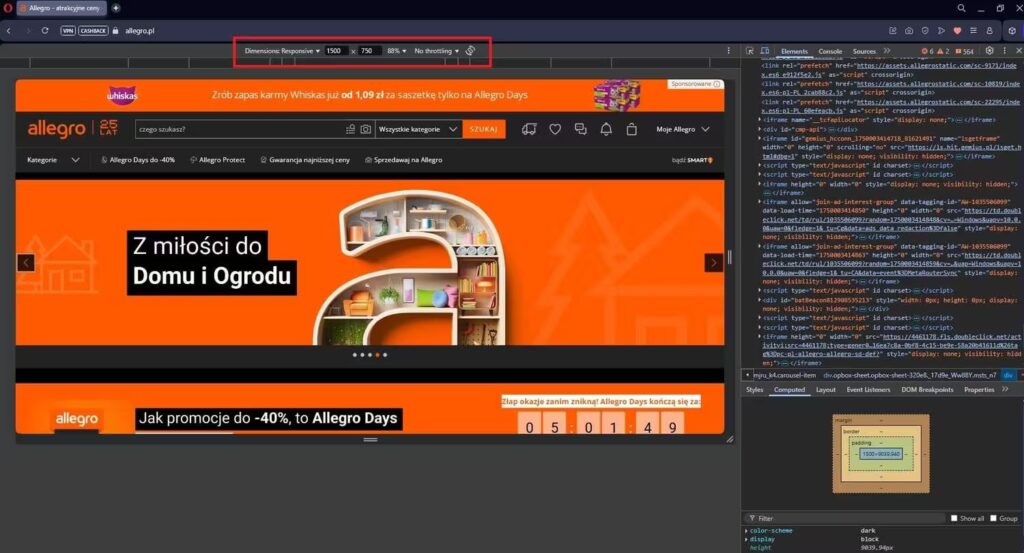Expand the 'Moje Allegro' menu

tap(682, 129)
